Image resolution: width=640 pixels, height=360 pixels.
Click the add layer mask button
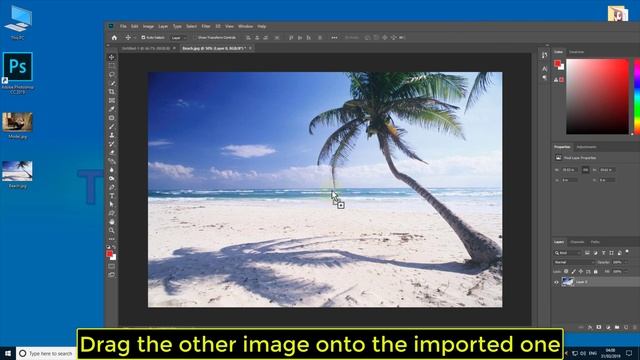[599, 327]
